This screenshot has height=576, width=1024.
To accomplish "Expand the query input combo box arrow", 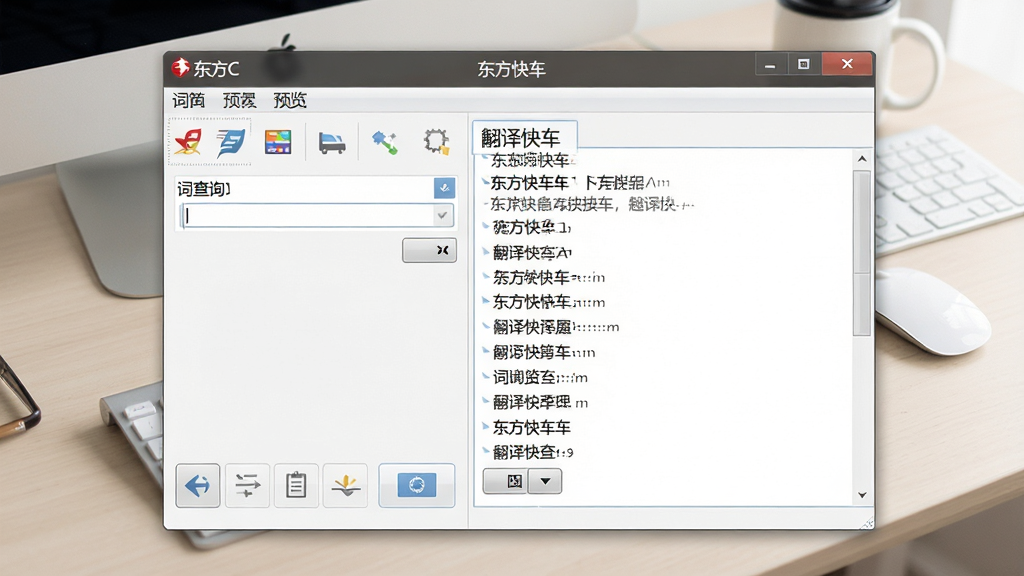I will point(443,216).
